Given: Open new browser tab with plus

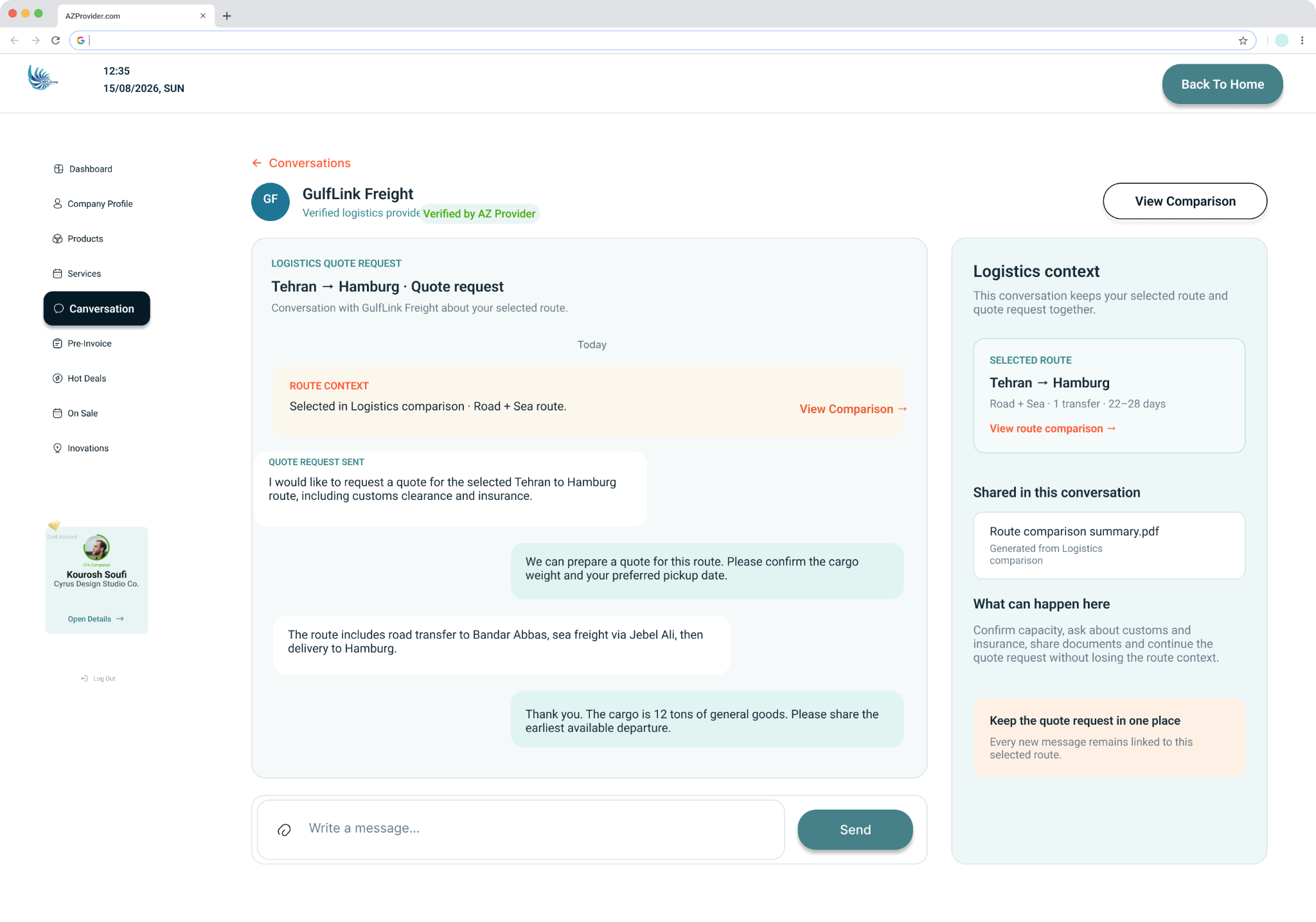Looking at the screenshot, I should click(227, 16).
